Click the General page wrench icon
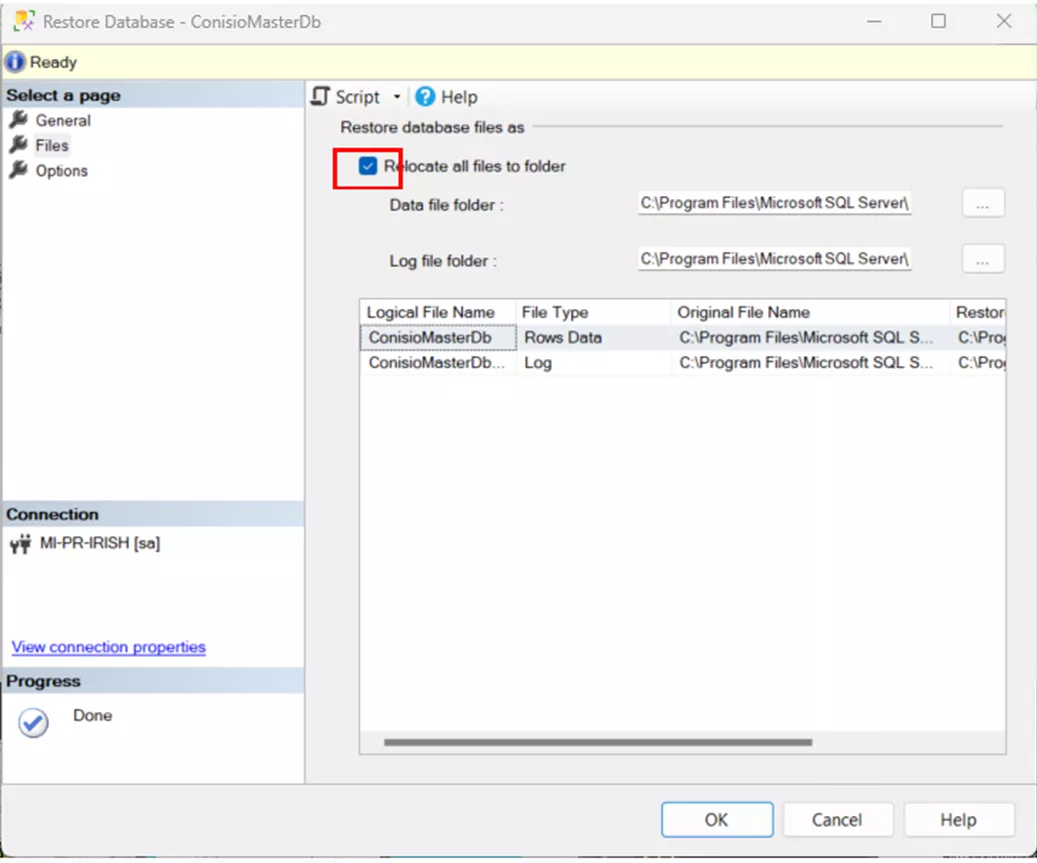Screen dimensions: 1037x863 [18, 120]
